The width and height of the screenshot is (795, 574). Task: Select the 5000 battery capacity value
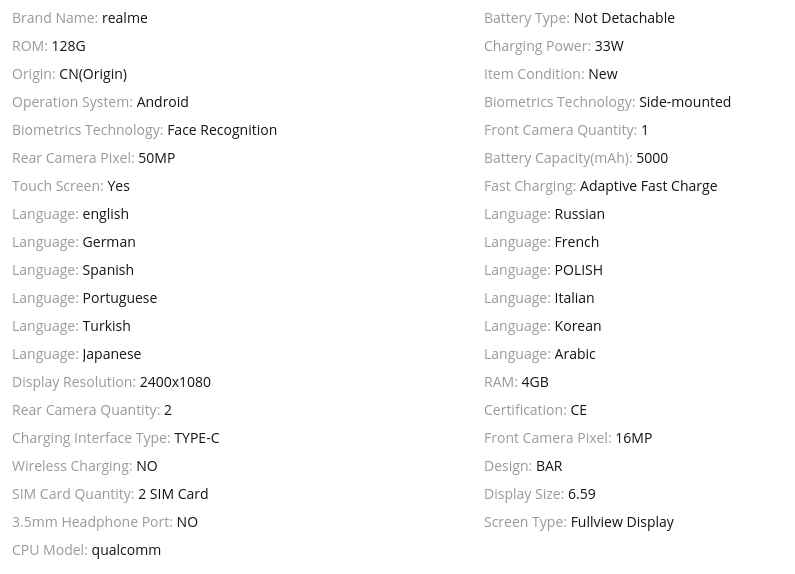pos(652,158)
